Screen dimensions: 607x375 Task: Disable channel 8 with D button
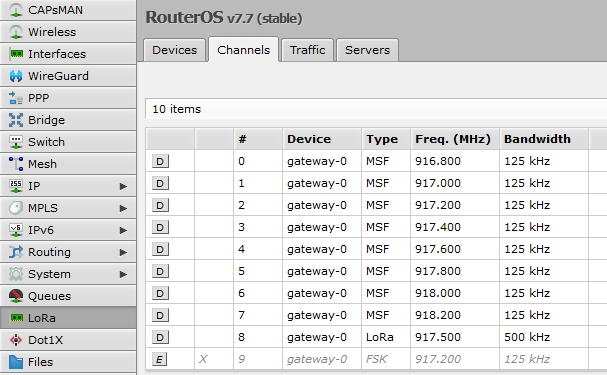tap(160, 337)
